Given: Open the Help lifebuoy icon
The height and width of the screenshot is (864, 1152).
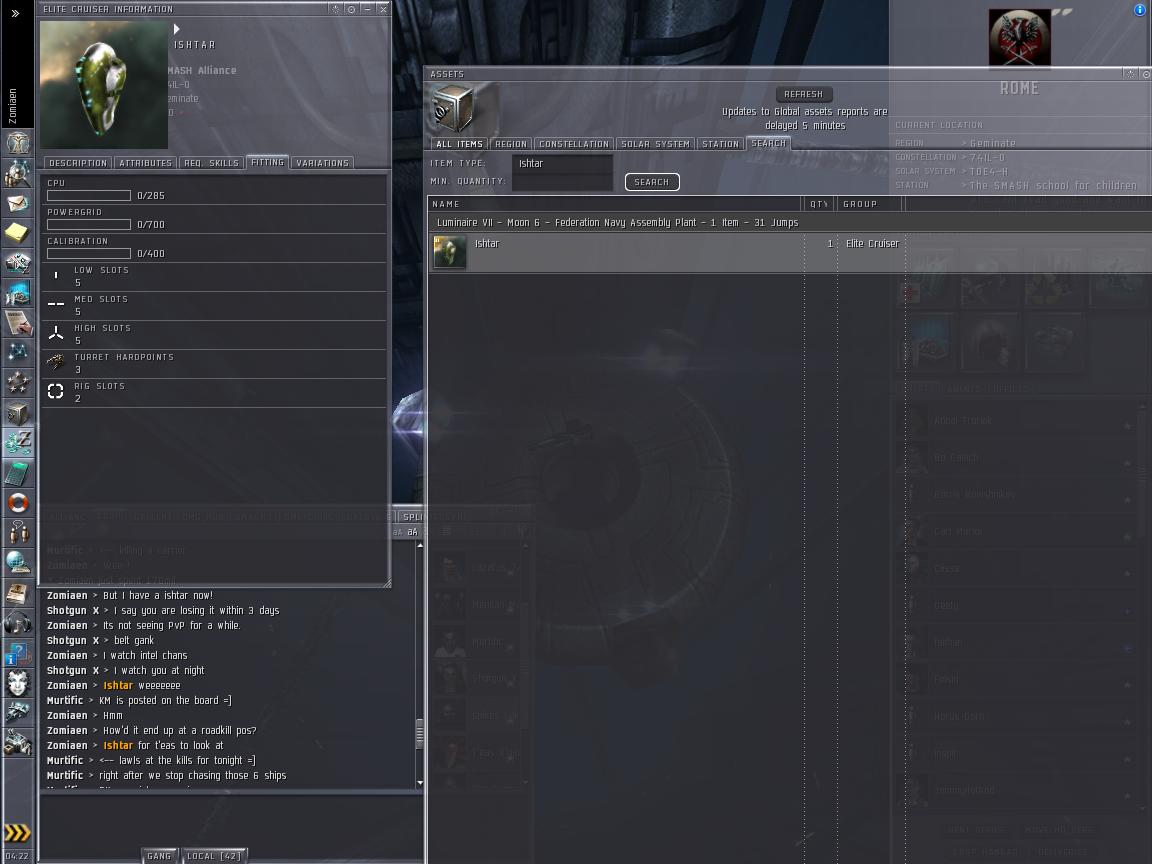Looking at the screenshot, I should click(x=18, y=503).
